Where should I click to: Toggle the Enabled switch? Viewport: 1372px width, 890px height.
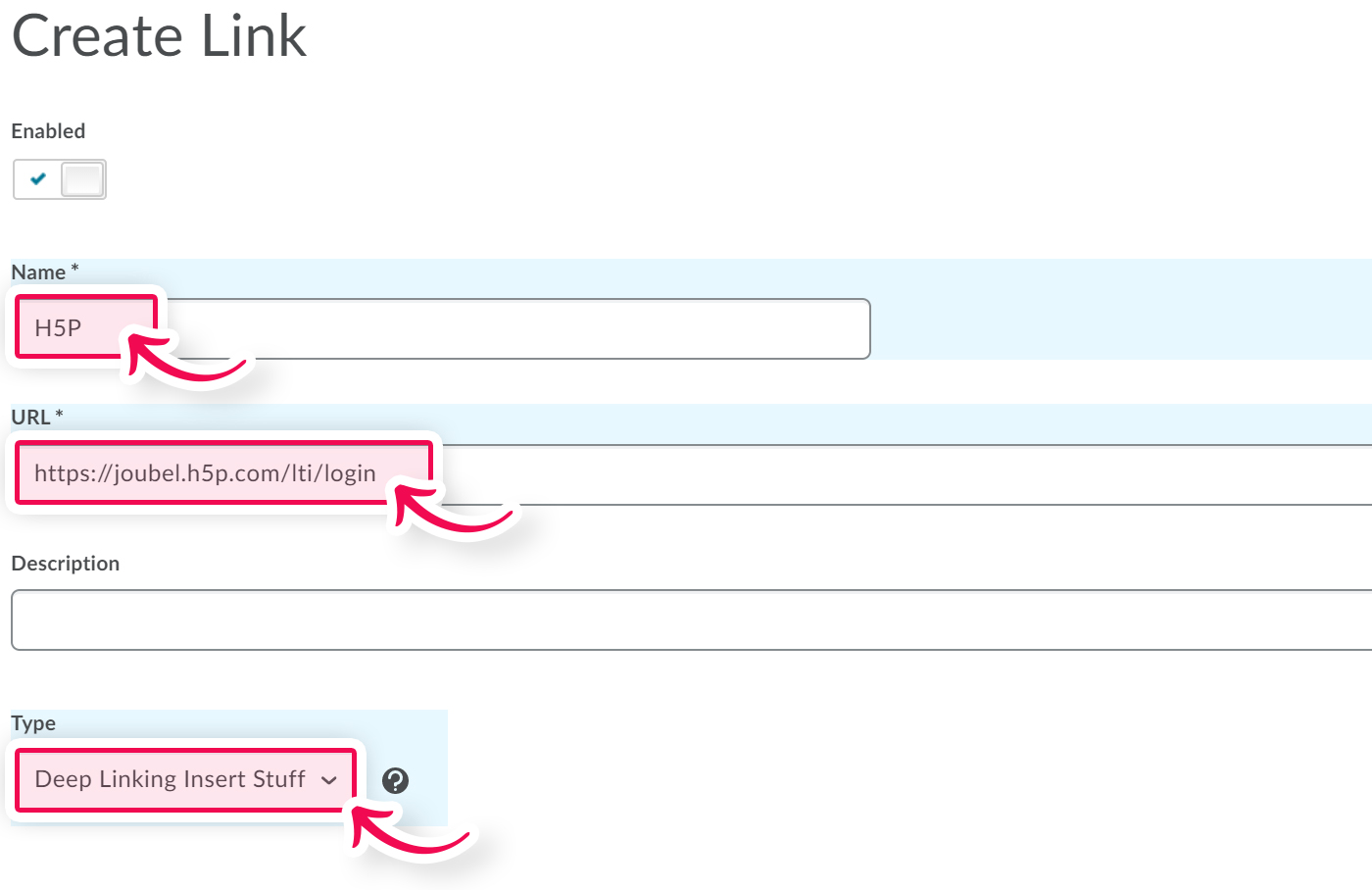[59, 179]
